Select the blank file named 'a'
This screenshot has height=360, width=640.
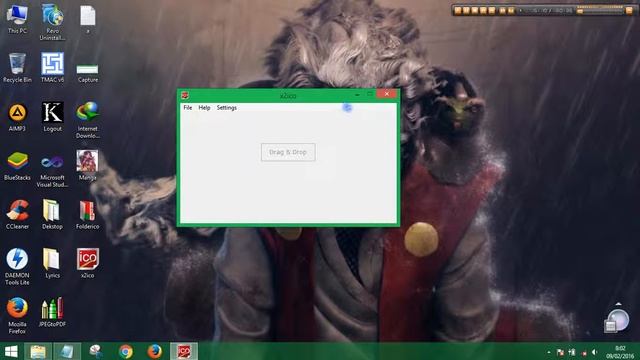pyautogui.click(x=88, y=19)
